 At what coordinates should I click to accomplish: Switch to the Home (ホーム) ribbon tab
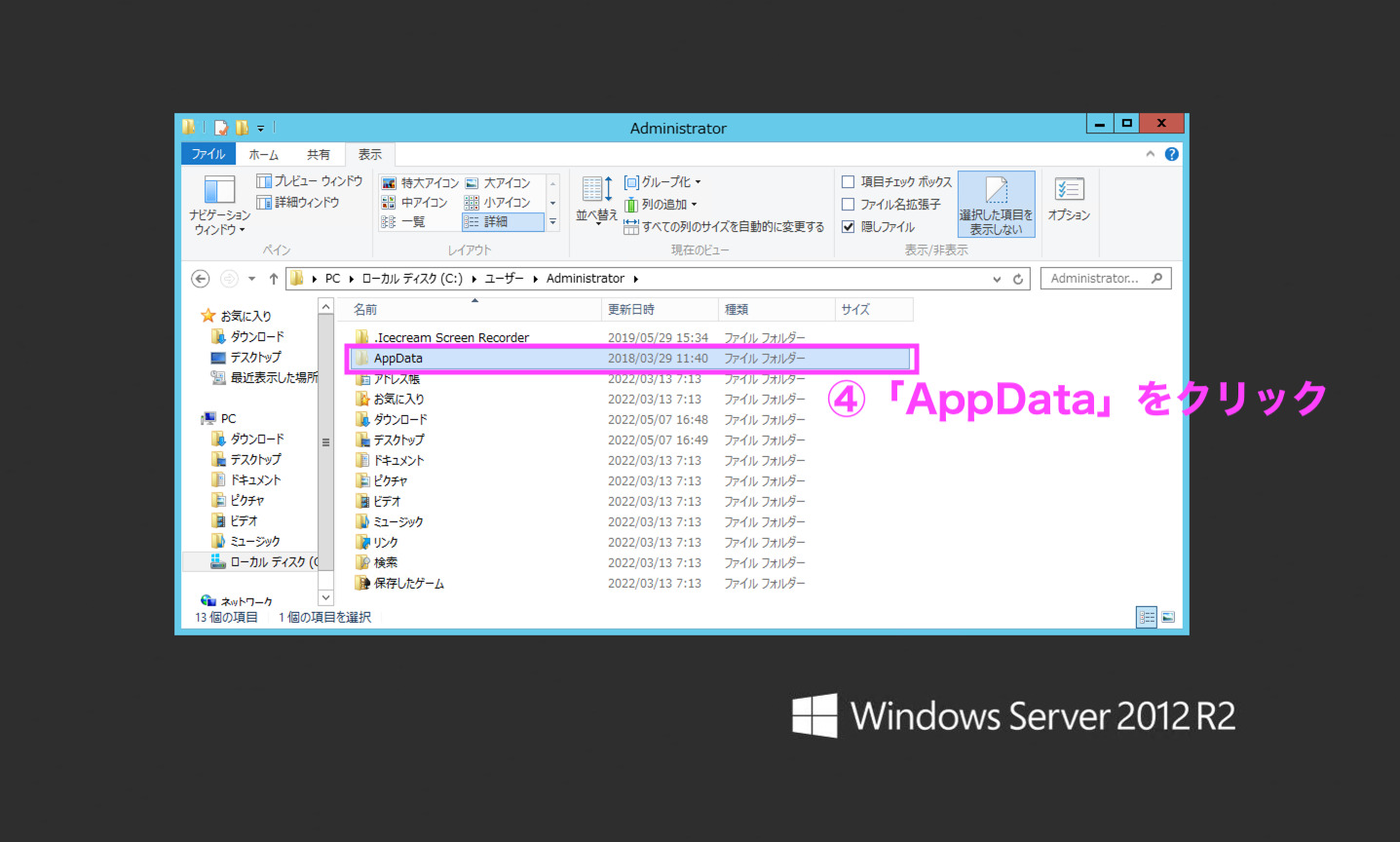tap(263, 154)
